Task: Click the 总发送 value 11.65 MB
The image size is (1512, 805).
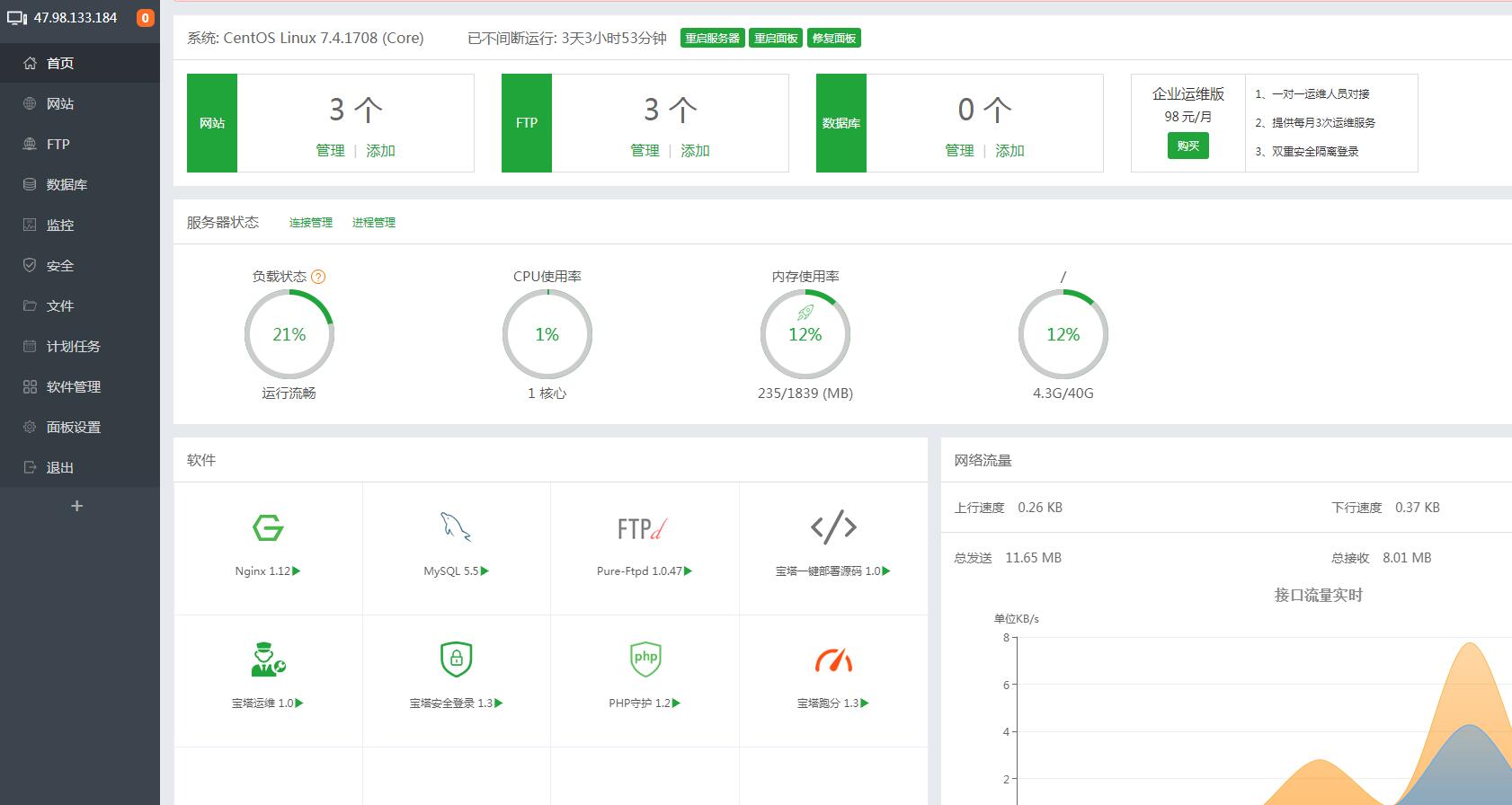Action: click(1034, 558)
